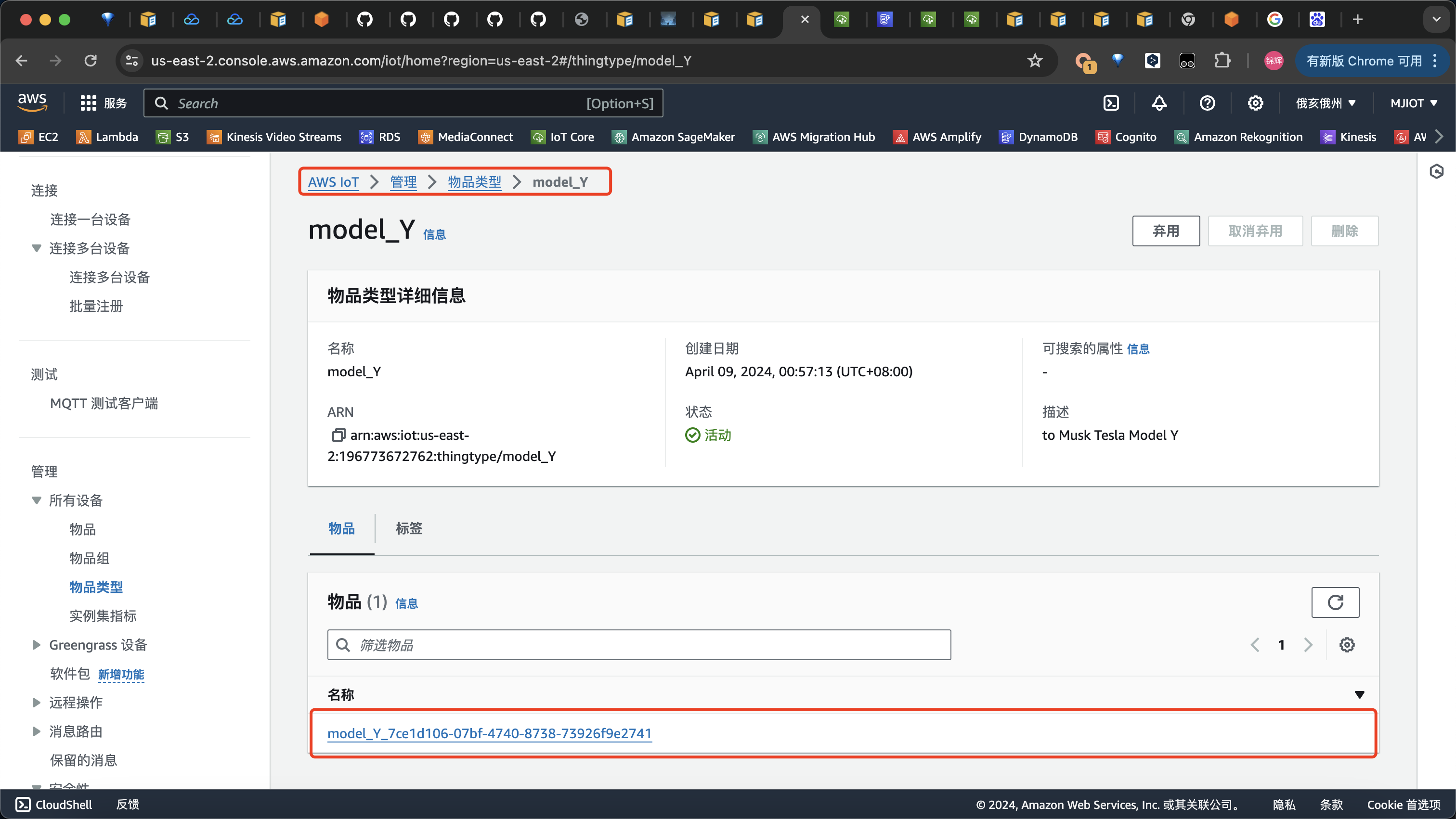Open the DynamoDB shortcut in favorites bar
Image resolution: width=1456 pixels, height=819 pixels.
1039,137
